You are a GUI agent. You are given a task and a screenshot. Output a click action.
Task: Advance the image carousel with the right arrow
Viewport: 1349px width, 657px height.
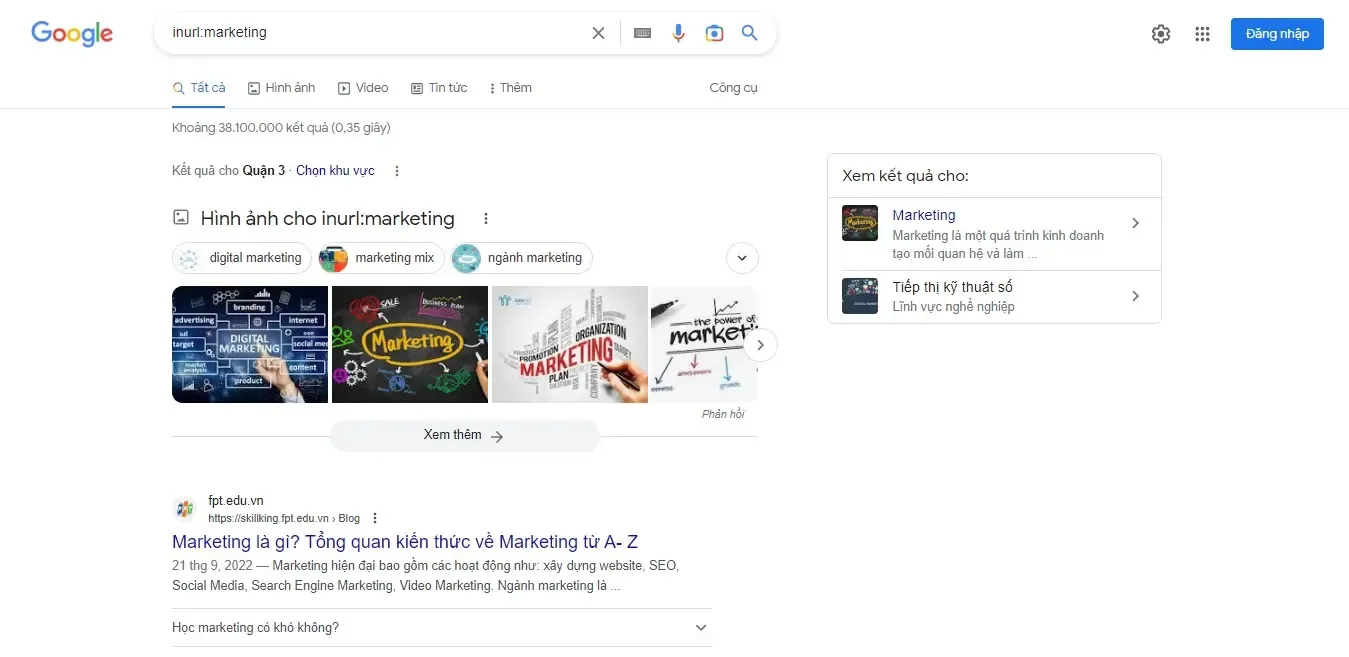tap(760, 344)
